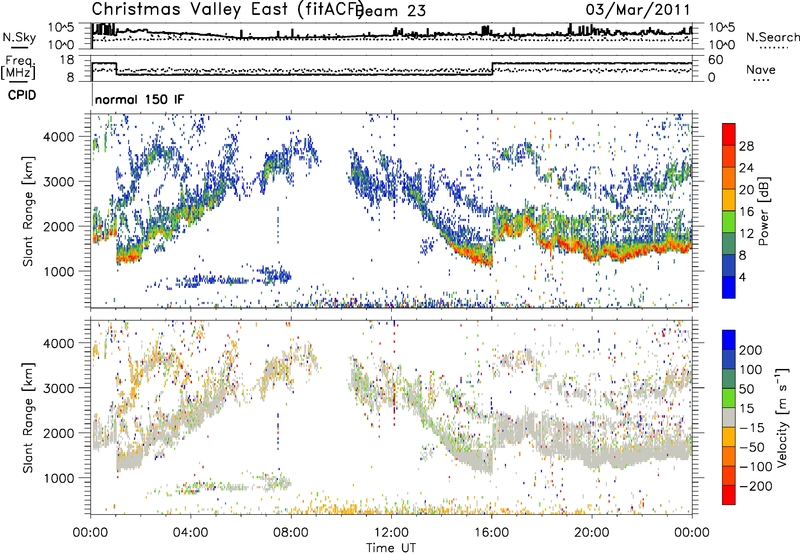Click the 16:00 time axis label
The image size is (800, 554).
tap(491, 533)
